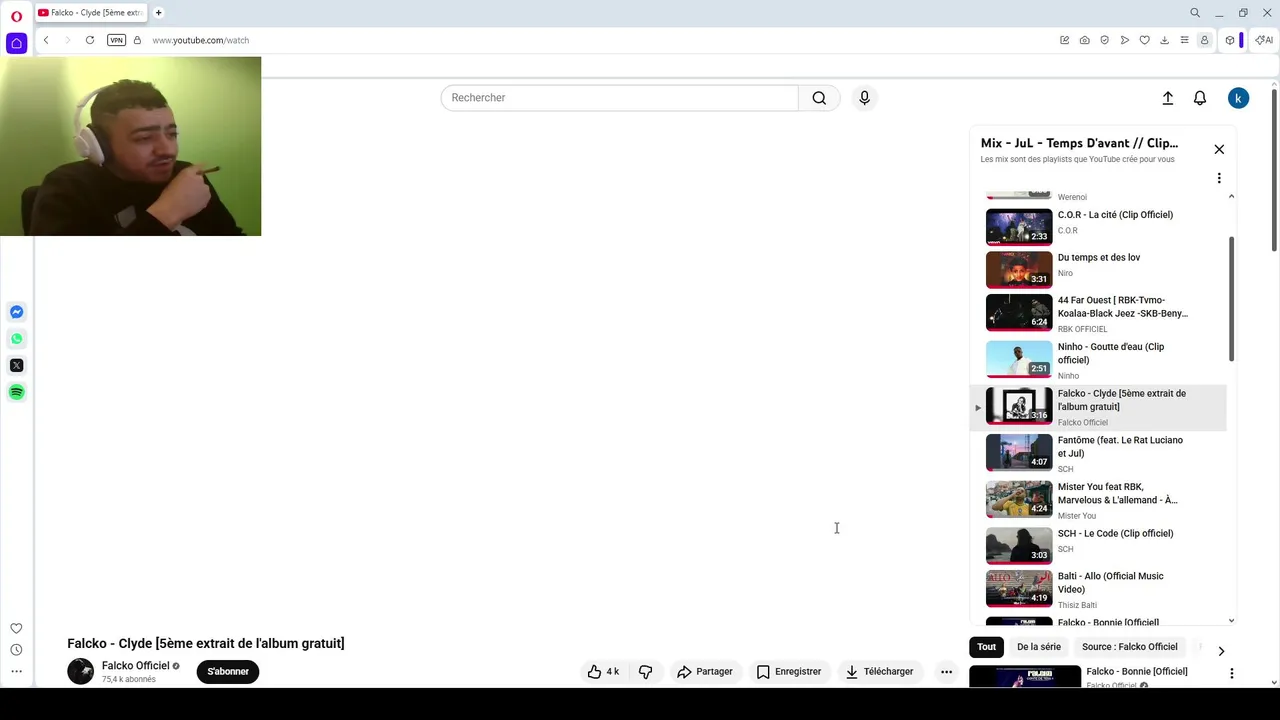This screenshot has width=1280, height=720.
Task: Open the account avatar 'k' menu
Action: (x=1238, y=98)
